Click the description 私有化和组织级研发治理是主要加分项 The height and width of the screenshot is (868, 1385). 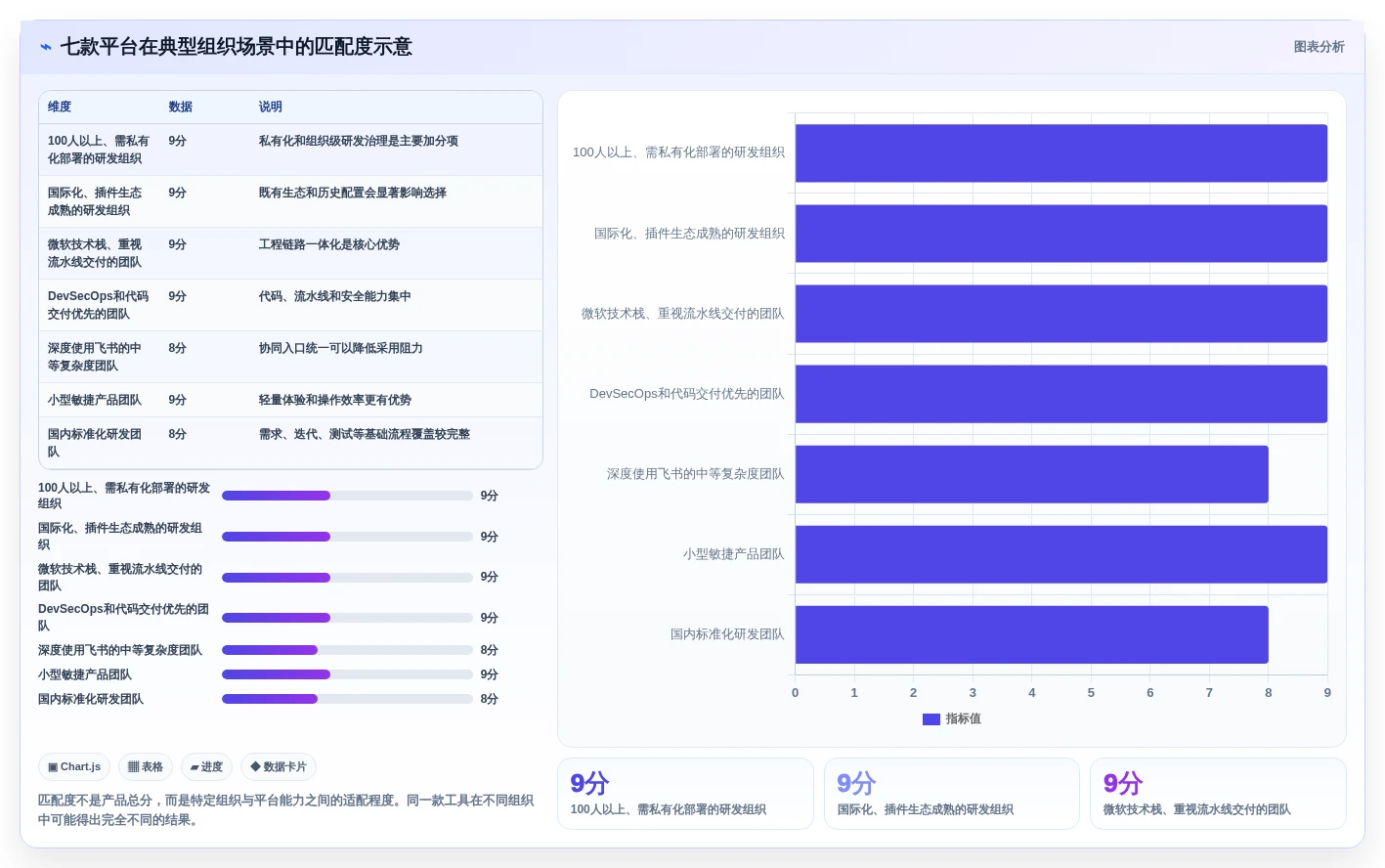[359, 141]
